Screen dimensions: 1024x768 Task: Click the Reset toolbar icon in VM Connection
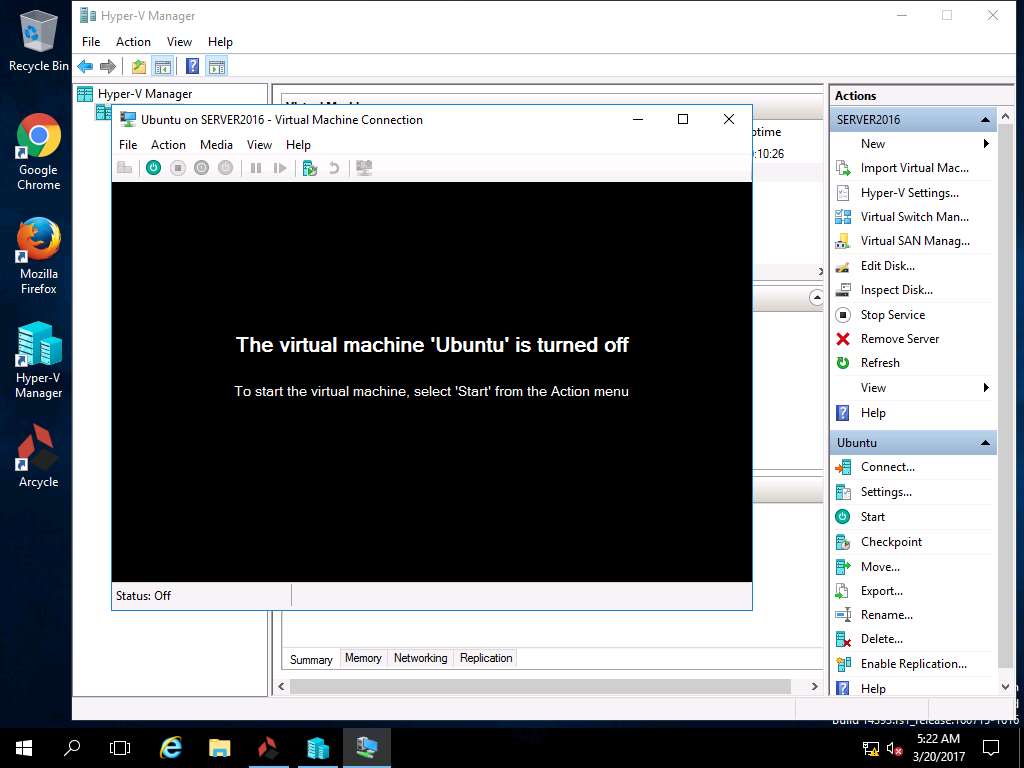[x=280, y=168]
